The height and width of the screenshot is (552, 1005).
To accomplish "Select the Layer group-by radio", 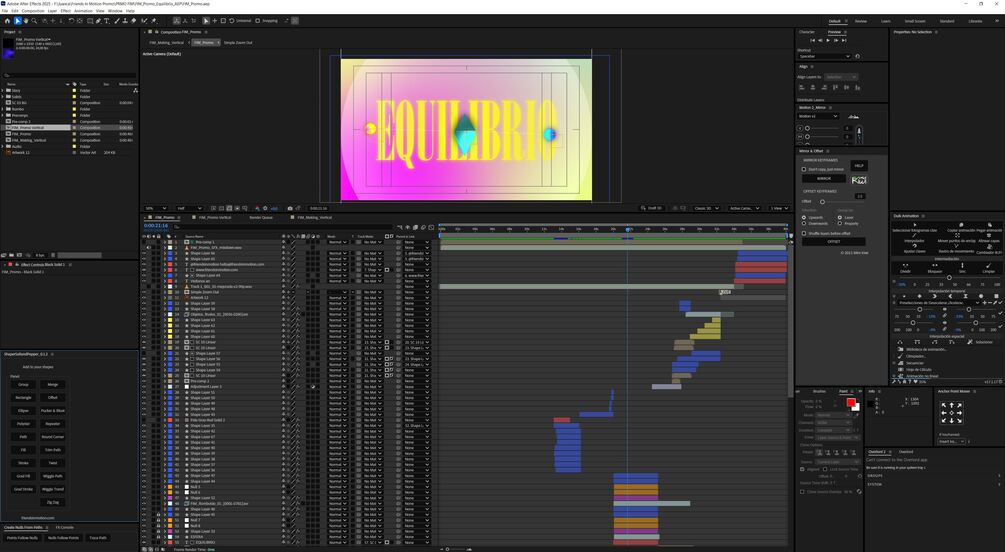I will (x=840, y=217).
